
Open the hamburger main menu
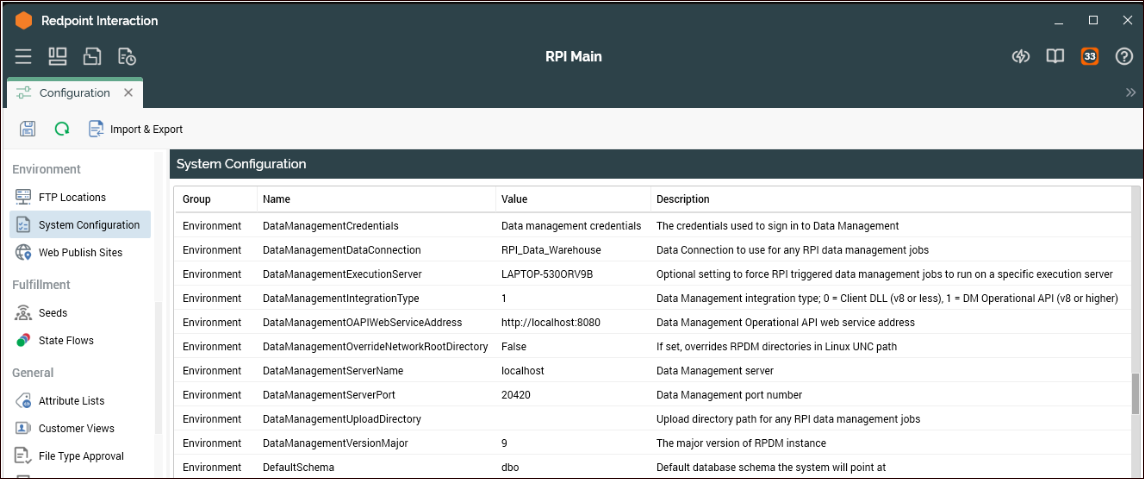point(23,57)
